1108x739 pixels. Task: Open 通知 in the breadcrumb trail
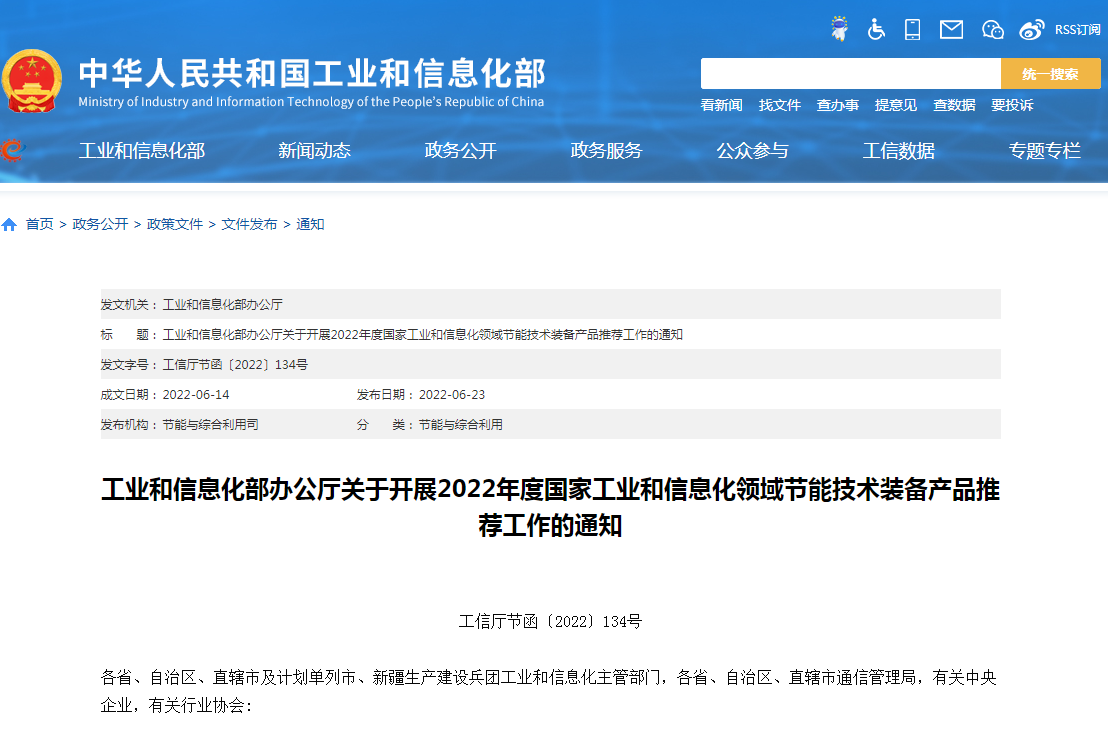[309, 224]
